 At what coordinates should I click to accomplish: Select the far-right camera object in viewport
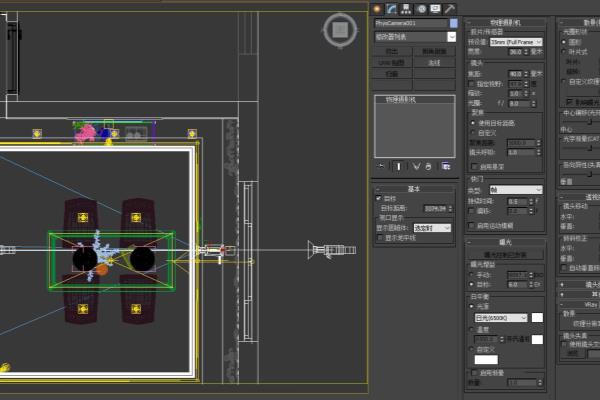pos(332,250)
